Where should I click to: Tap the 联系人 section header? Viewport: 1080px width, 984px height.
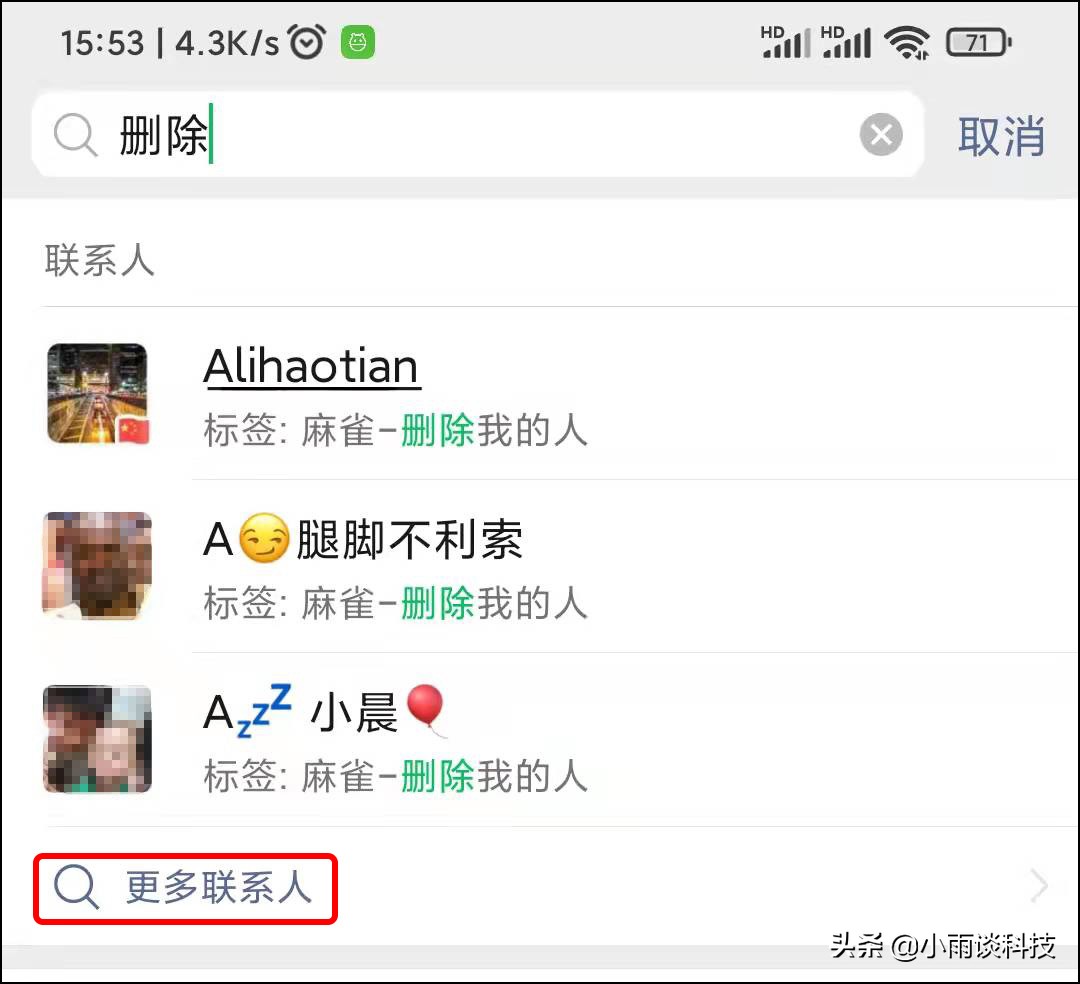[100, 260]
